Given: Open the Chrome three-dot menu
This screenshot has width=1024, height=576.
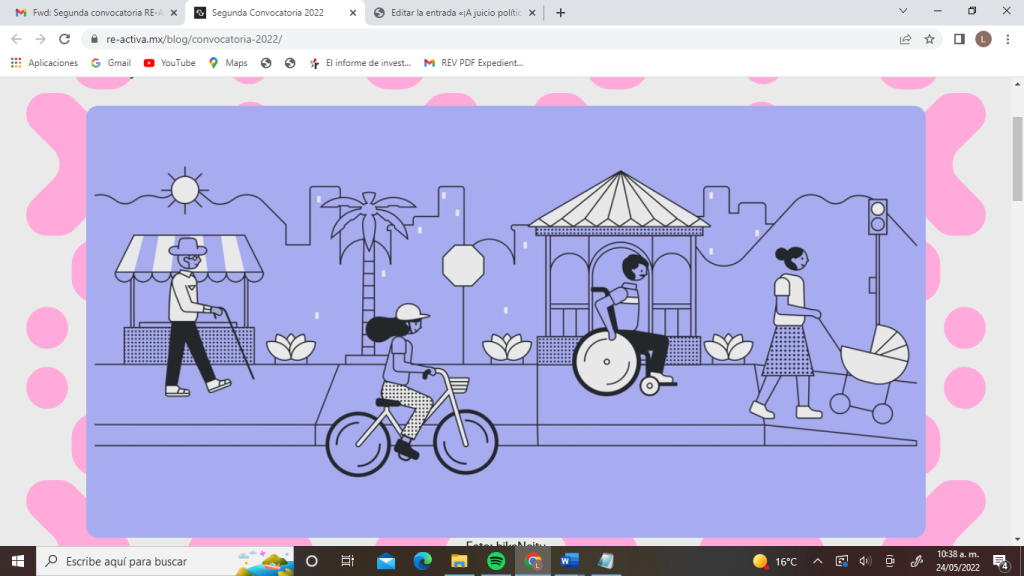Looking at the screenshot, I should pos(1007,39).
